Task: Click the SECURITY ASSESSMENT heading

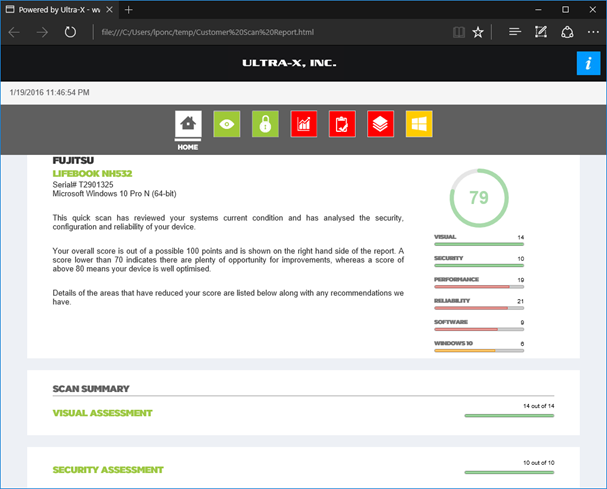Action: [107, 470]
